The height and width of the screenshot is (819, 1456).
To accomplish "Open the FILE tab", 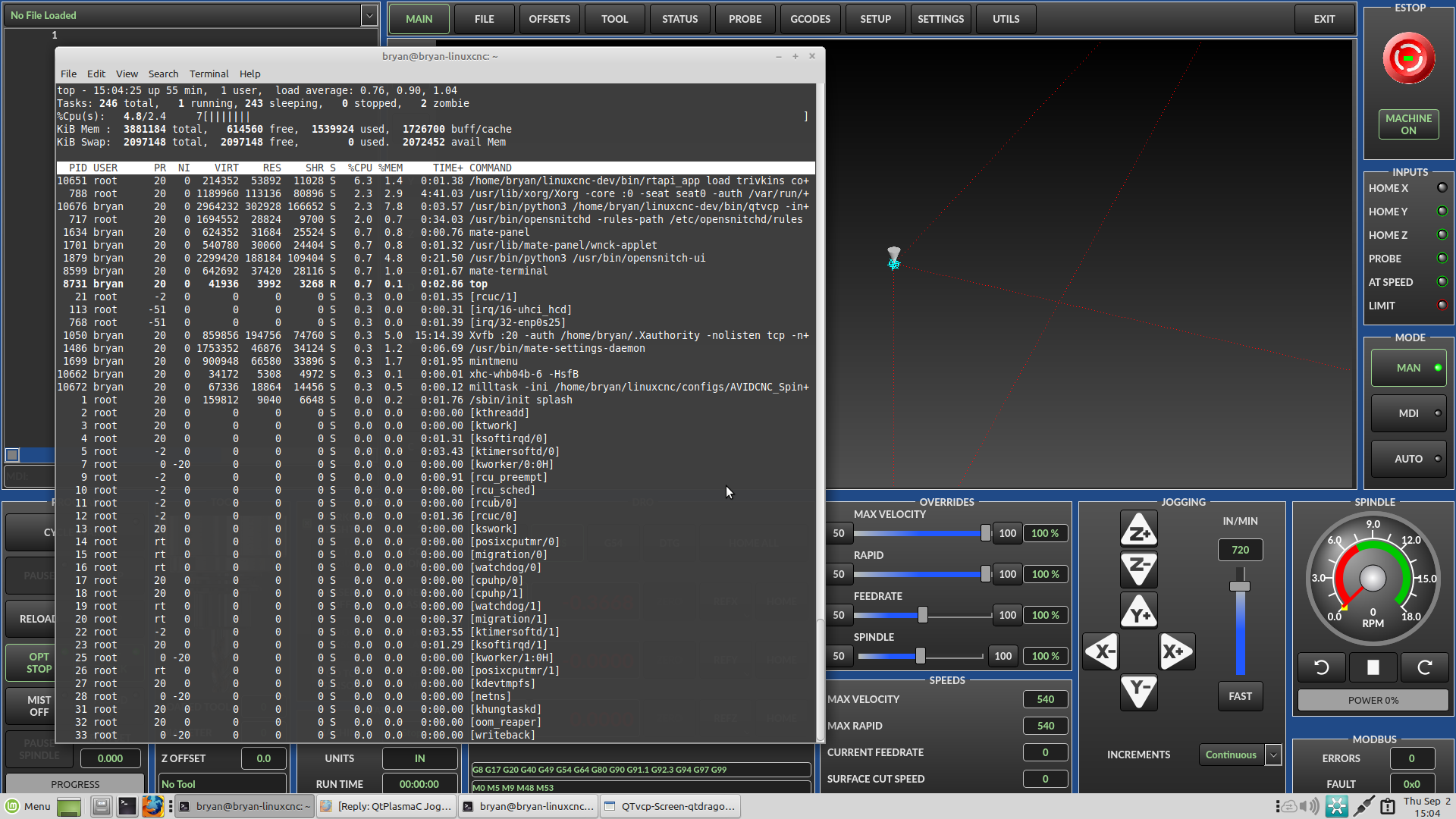I will pyautogui.click(x=485, y=19).
